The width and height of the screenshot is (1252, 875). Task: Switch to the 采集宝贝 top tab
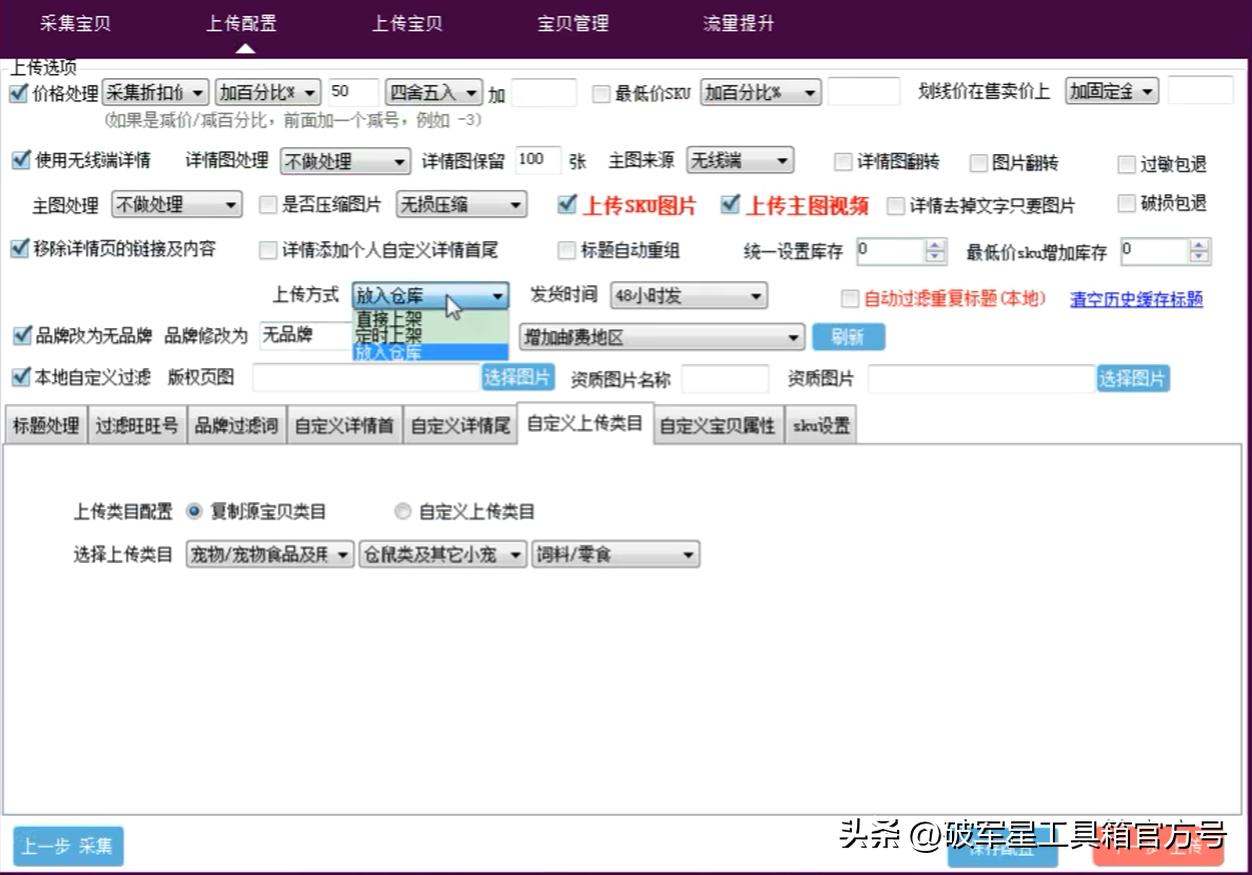[75, 24]
